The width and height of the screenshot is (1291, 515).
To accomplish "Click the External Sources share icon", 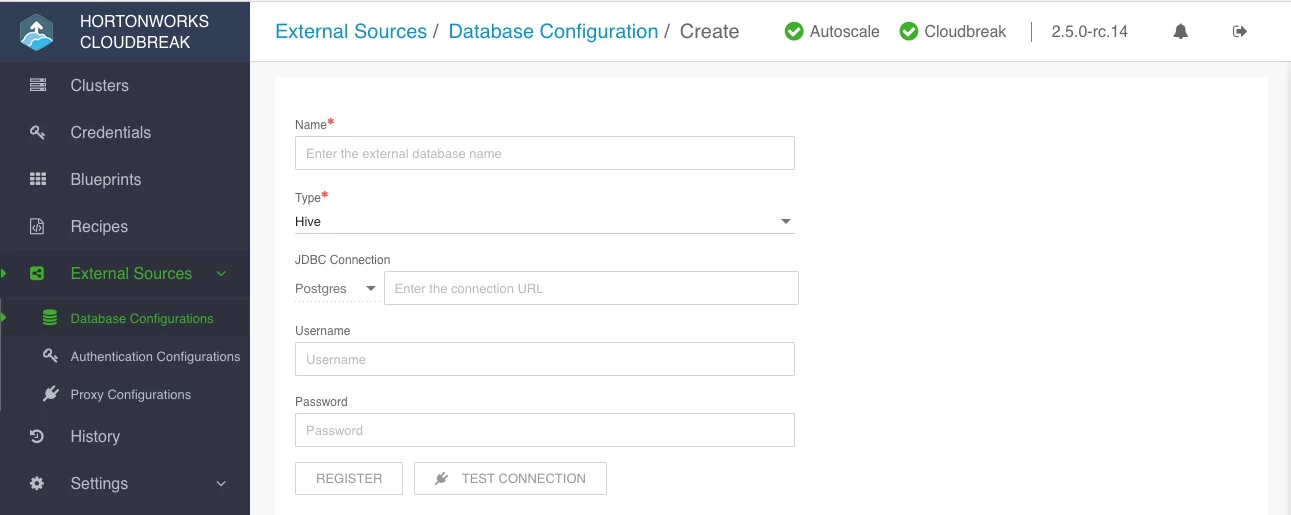I will pos(37,273).
